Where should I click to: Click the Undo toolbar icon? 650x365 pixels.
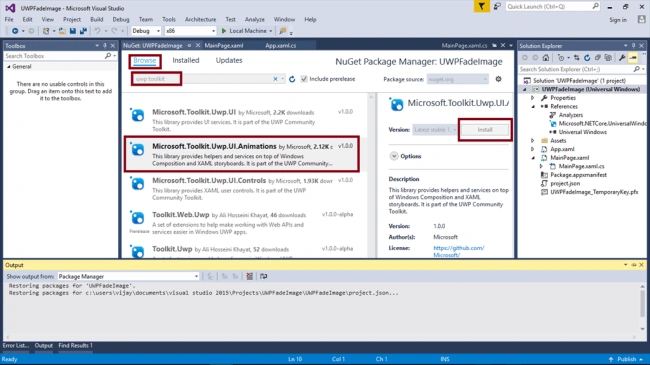[97, 31]
